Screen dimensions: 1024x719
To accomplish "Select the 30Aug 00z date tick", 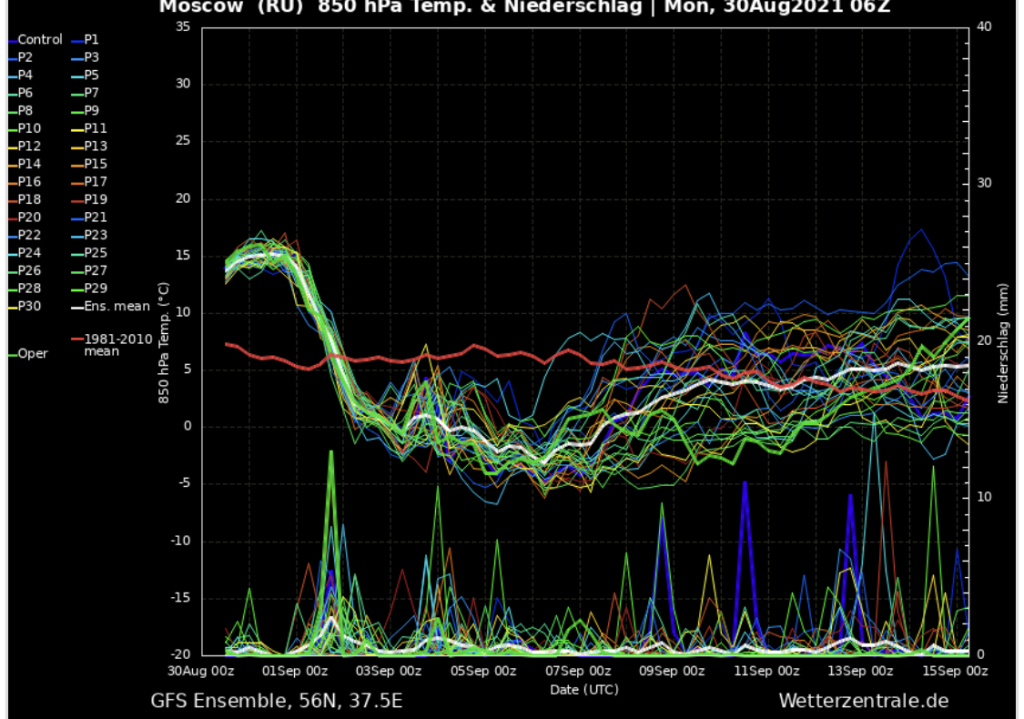I will coord(203,671).
